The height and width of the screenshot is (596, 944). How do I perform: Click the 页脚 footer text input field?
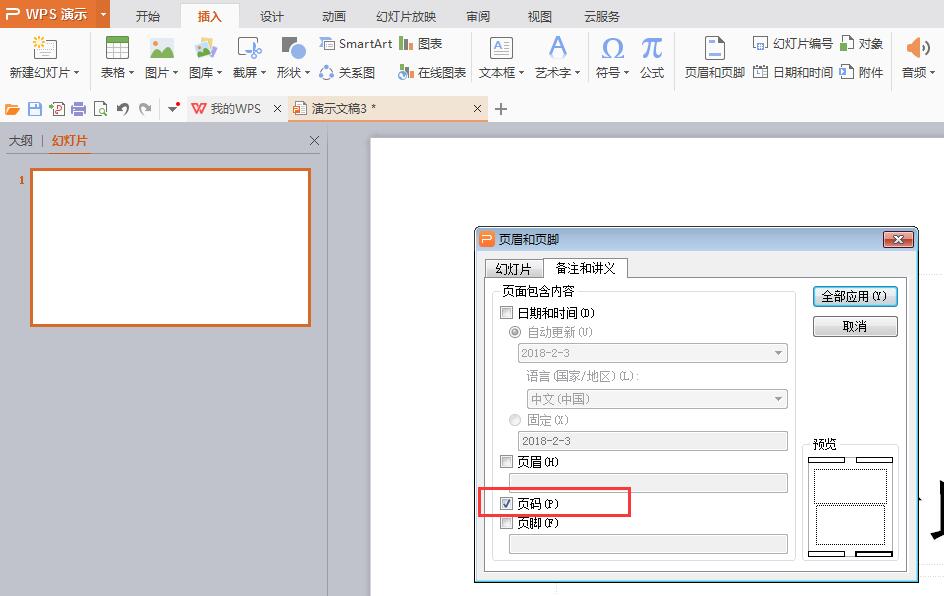point(648,544)
